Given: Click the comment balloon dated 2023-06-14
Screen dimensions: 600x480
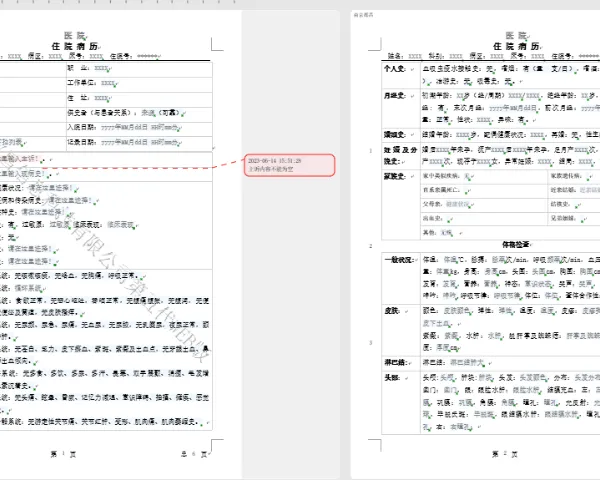Looking at the screenshot, I should tap(290, 165).
